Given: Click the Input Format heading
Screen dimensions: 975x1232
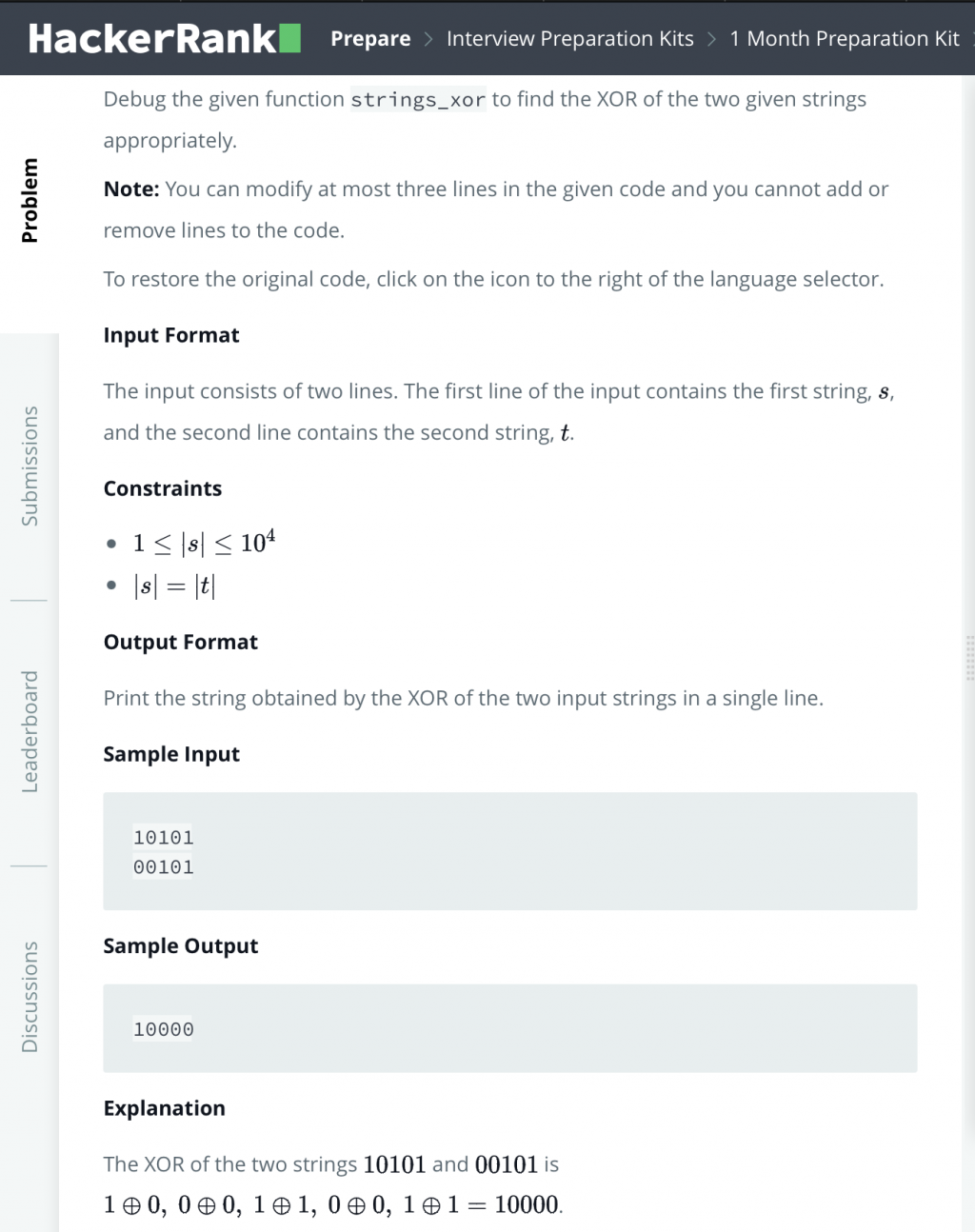Looking at the screenshot, I should pyautogui.click(x=171, y=335).
